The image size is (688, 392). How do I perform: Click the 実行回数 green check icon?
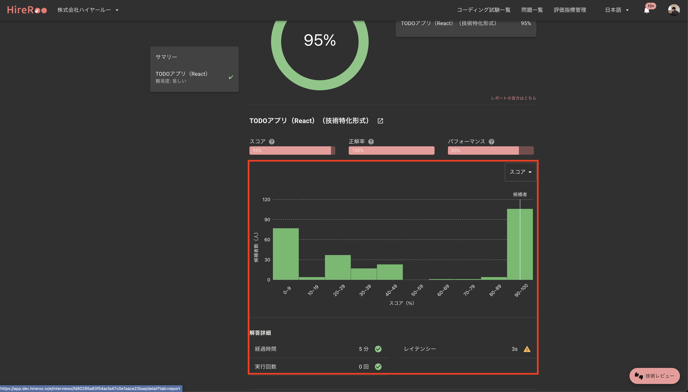(378, 367)
